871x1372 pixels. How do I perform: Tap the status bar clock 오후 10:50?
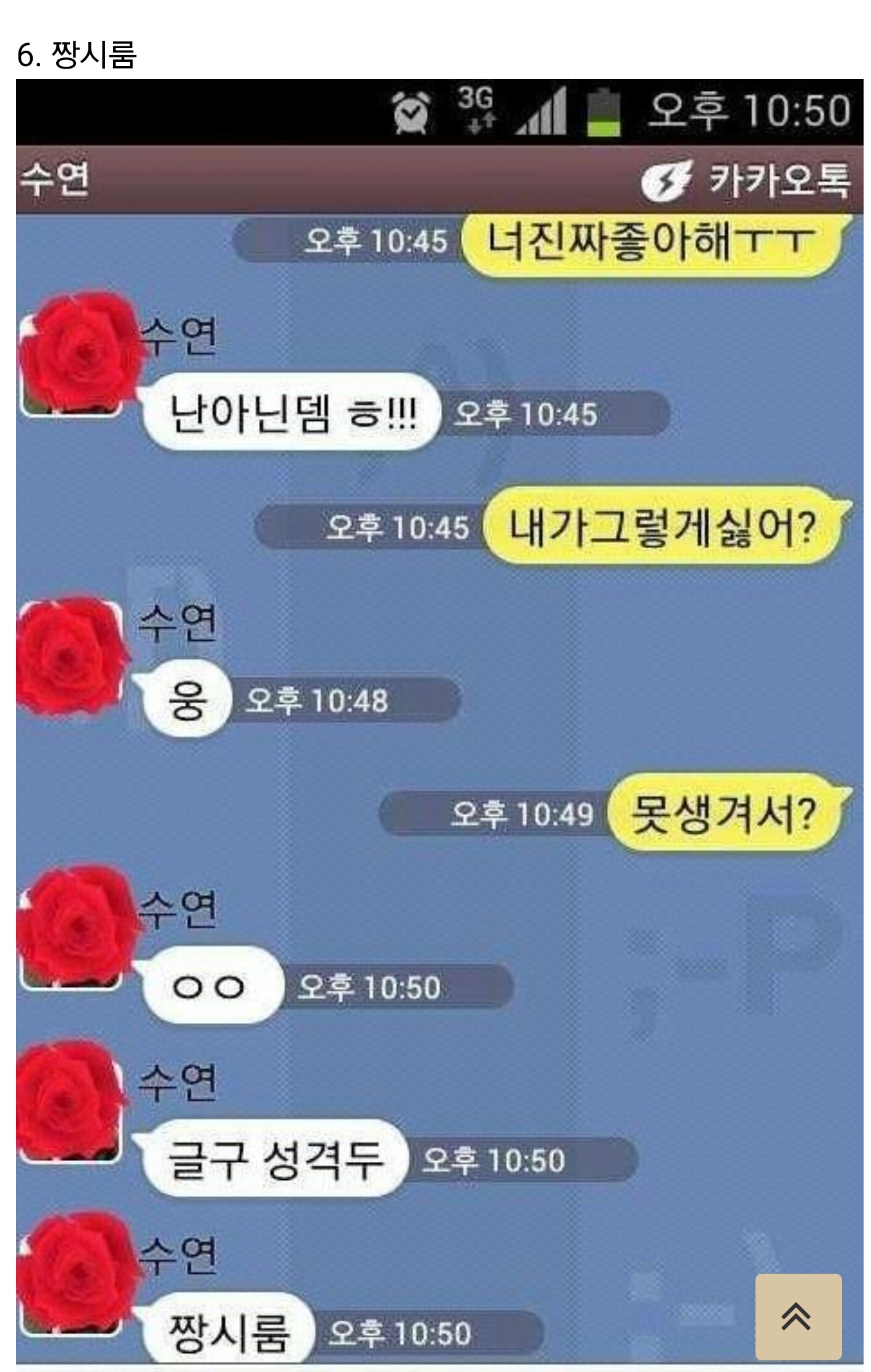(749, 111)
